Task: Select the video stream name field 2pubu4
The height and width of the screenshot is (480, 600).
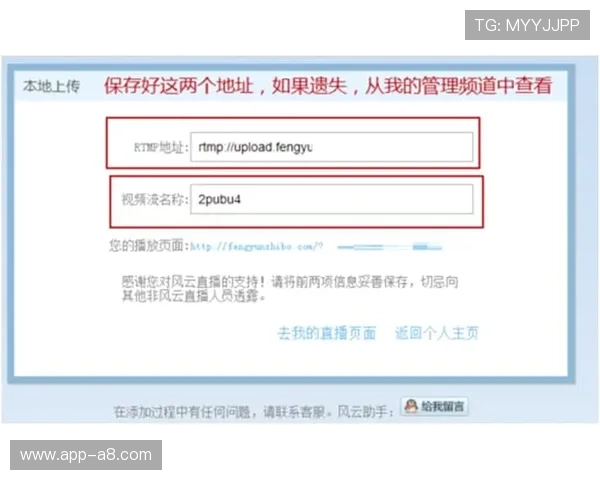Action: [x=332, y=199]
